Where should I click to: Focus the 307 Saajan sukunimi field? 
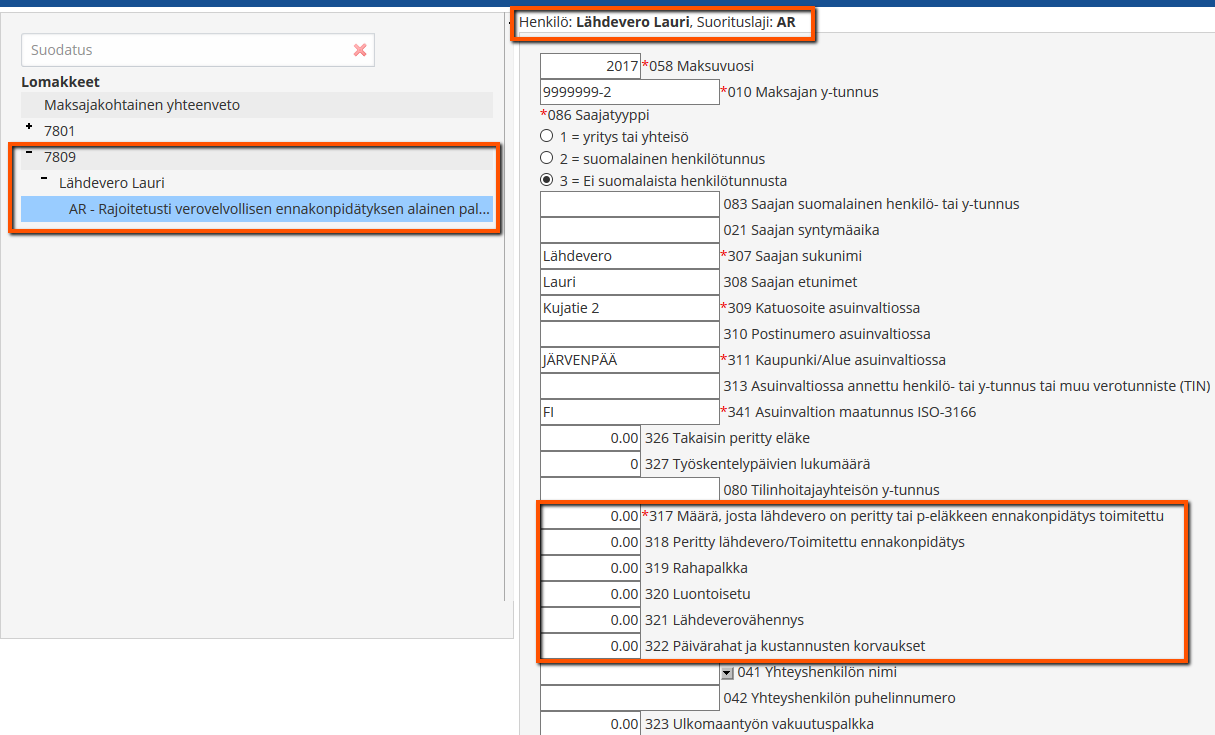pos(629,256)
